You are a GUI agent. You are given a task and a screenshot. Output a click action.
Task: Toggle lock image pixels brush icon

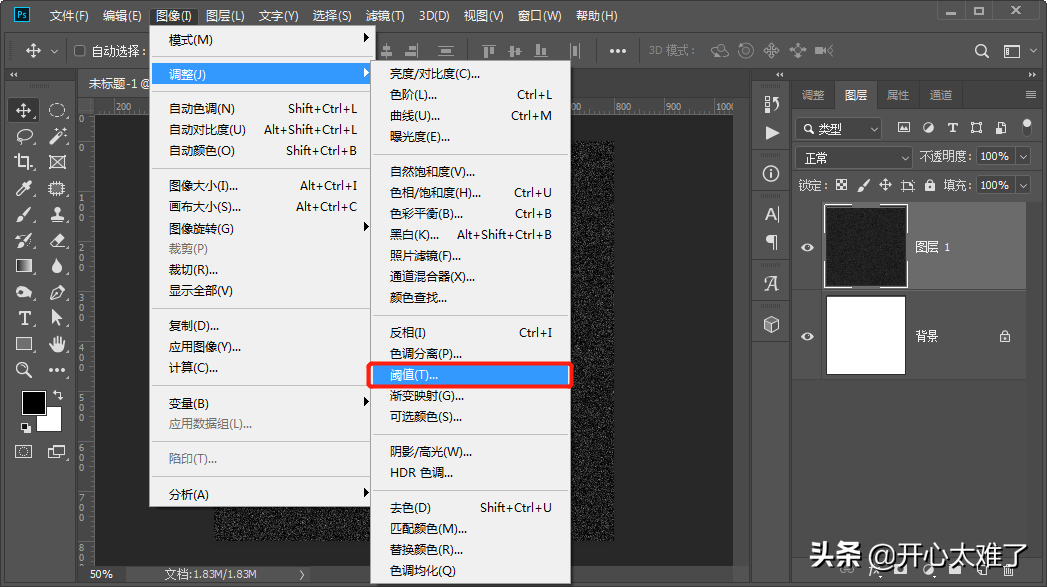pyautogui.click(x=863, y=185)
